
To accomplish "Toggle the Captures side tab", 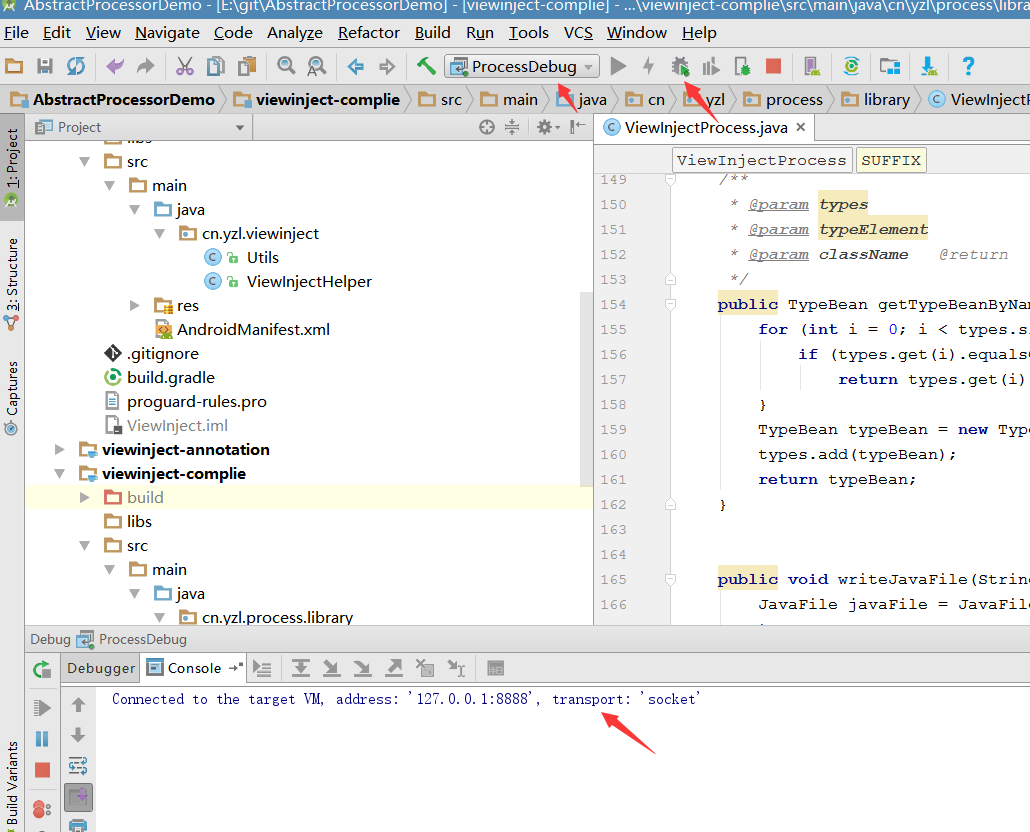I will coord(12,398).
